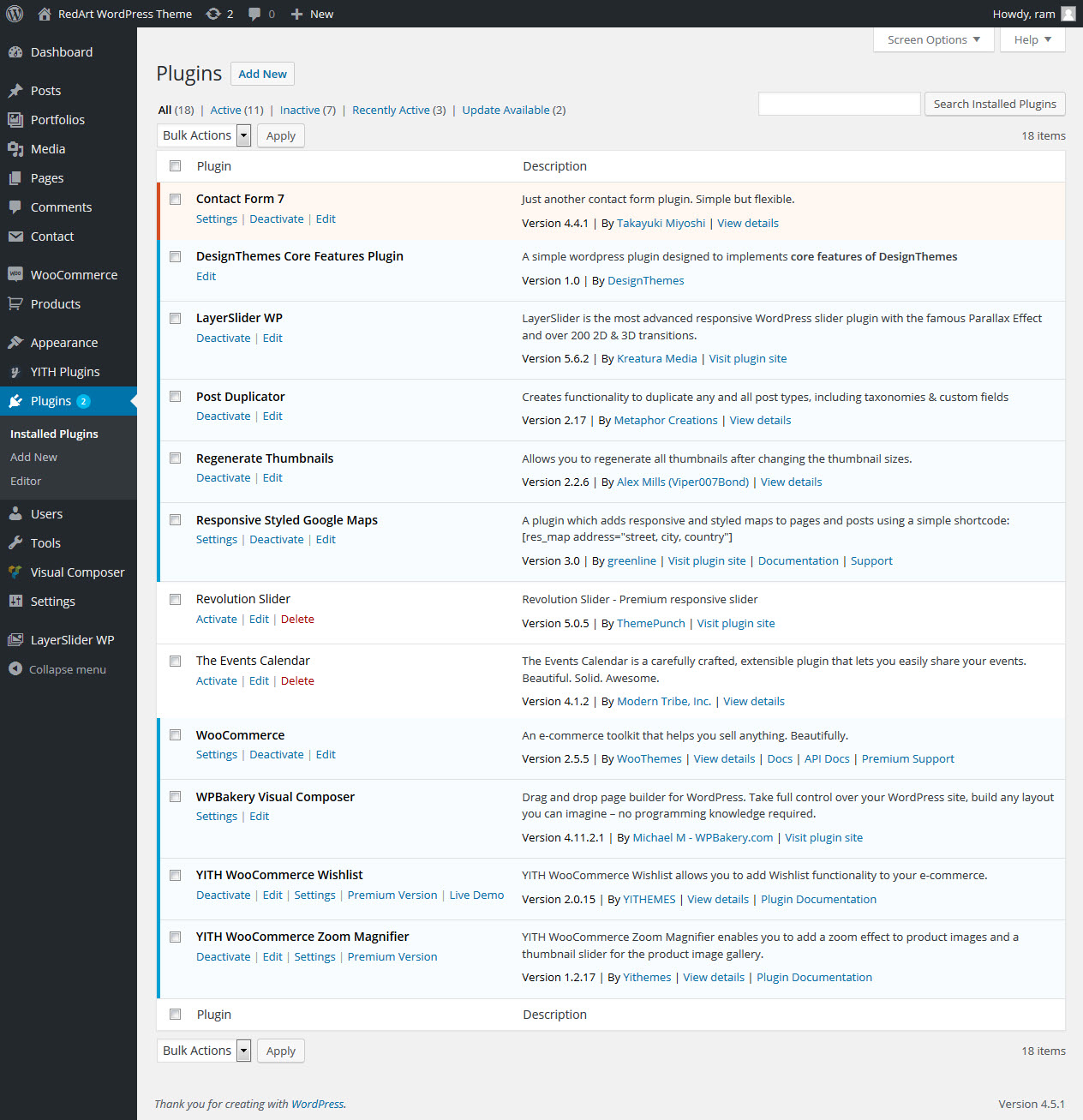1083x1120 pixels.
Task: Click the LayerSlider WP sidebar icon
Action: (x=15, y=640)
